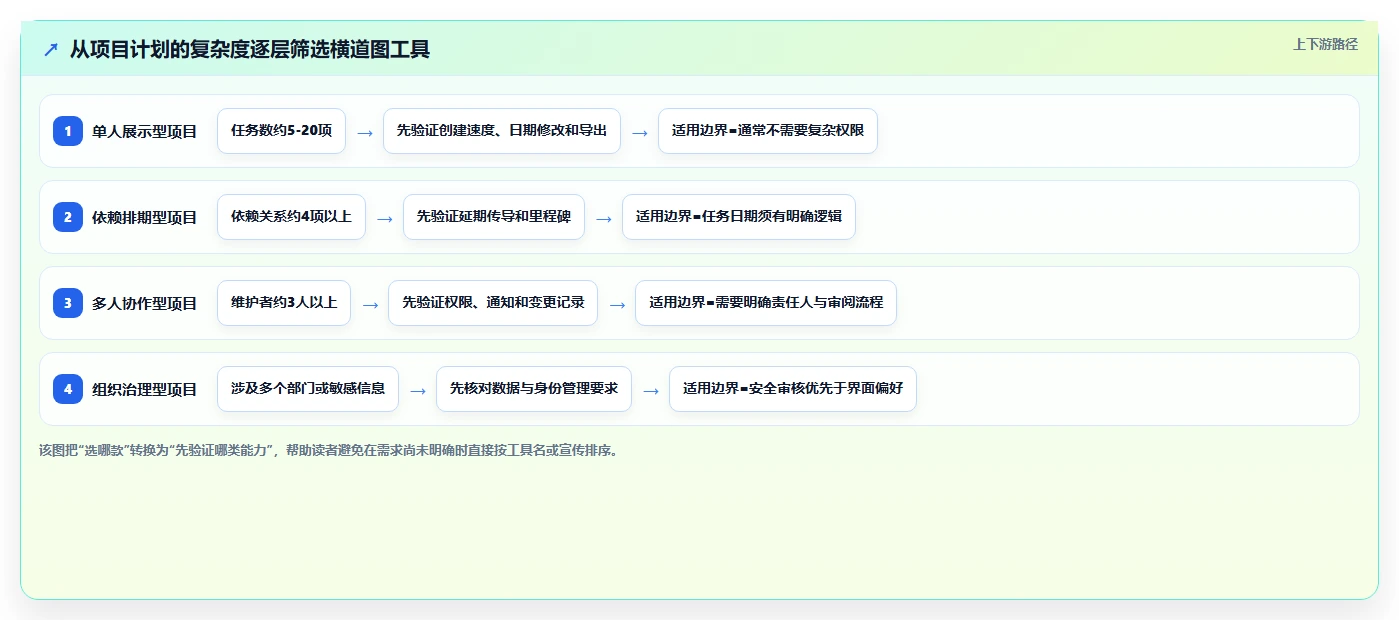Click the arrow after 先验证延期传导和里程碑
This screenshot has height=620, width=1399.
tap(604, 218)
